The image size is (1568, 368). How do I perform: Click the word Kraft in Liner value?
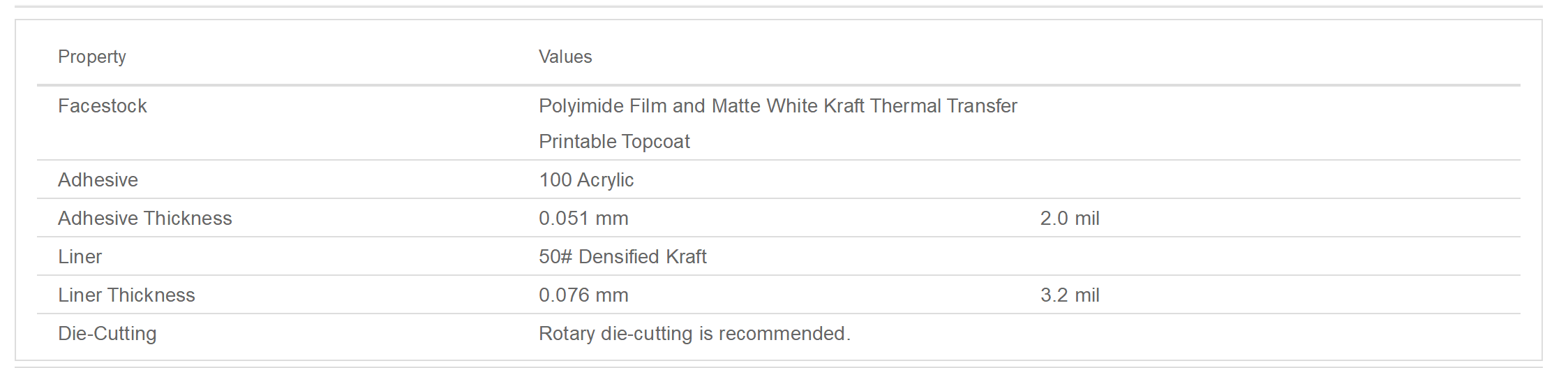(686, 256)
